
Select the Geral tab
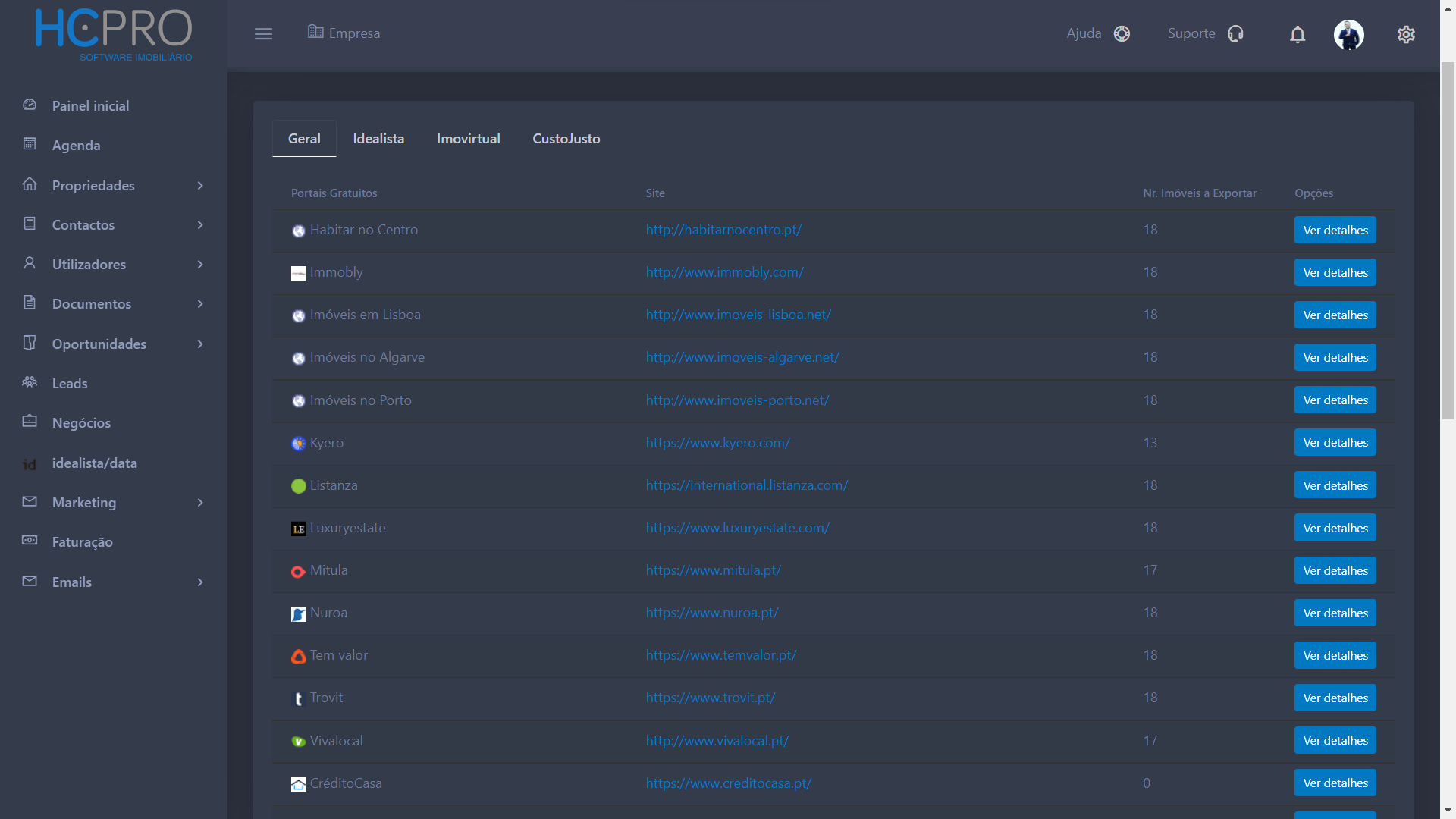(304, 139)
